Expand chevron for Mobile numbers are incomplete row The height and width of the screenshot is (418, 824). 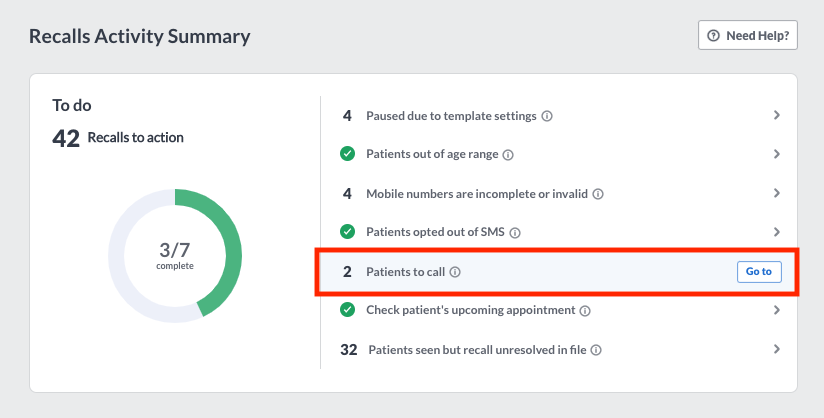[x=777, y=193]
